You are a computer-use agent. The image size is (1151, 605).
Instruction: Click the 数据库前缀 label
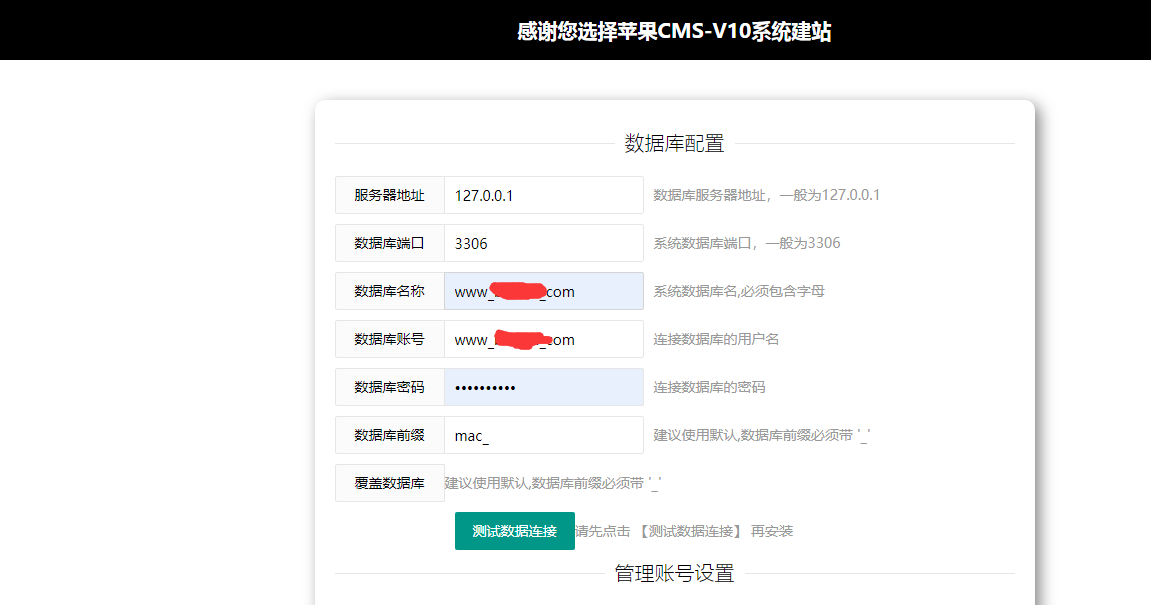pos(390,435)
